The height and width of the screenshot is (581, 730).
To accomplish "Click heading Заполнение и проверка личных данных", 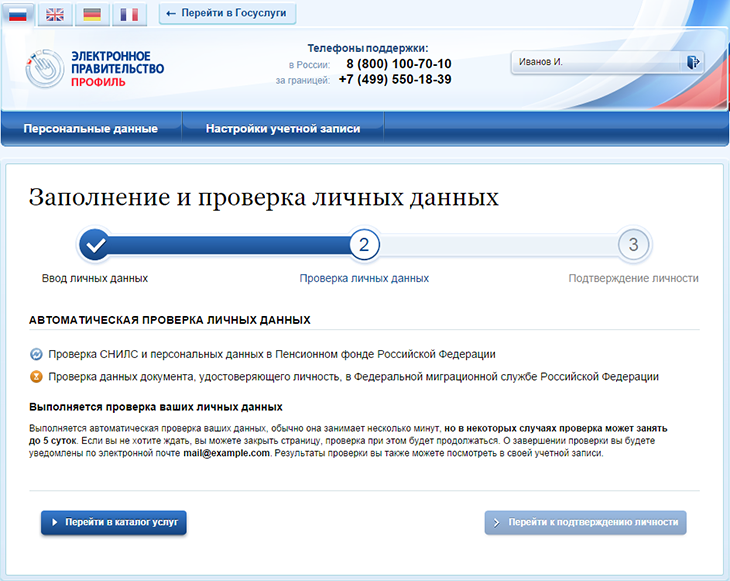I will tap(264, 197).
